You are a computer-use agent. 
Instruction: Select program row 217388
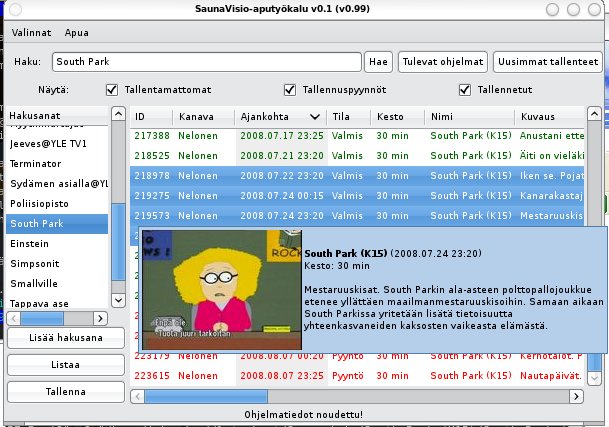(357, 136)
